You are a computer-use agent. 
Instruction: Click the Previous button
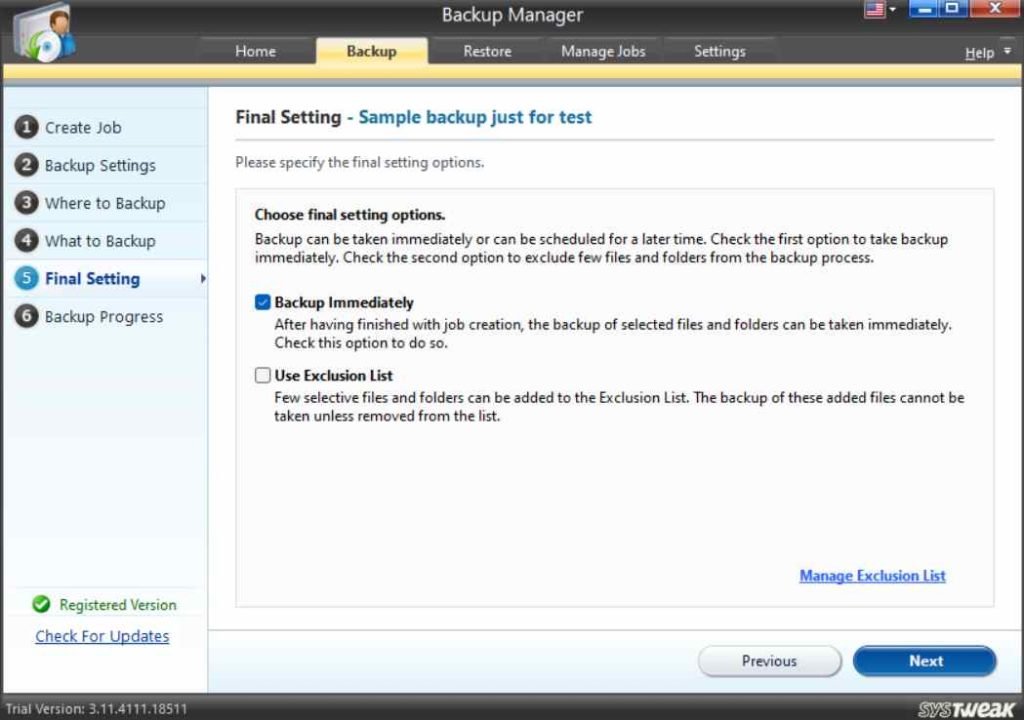[x=769, y=661]
